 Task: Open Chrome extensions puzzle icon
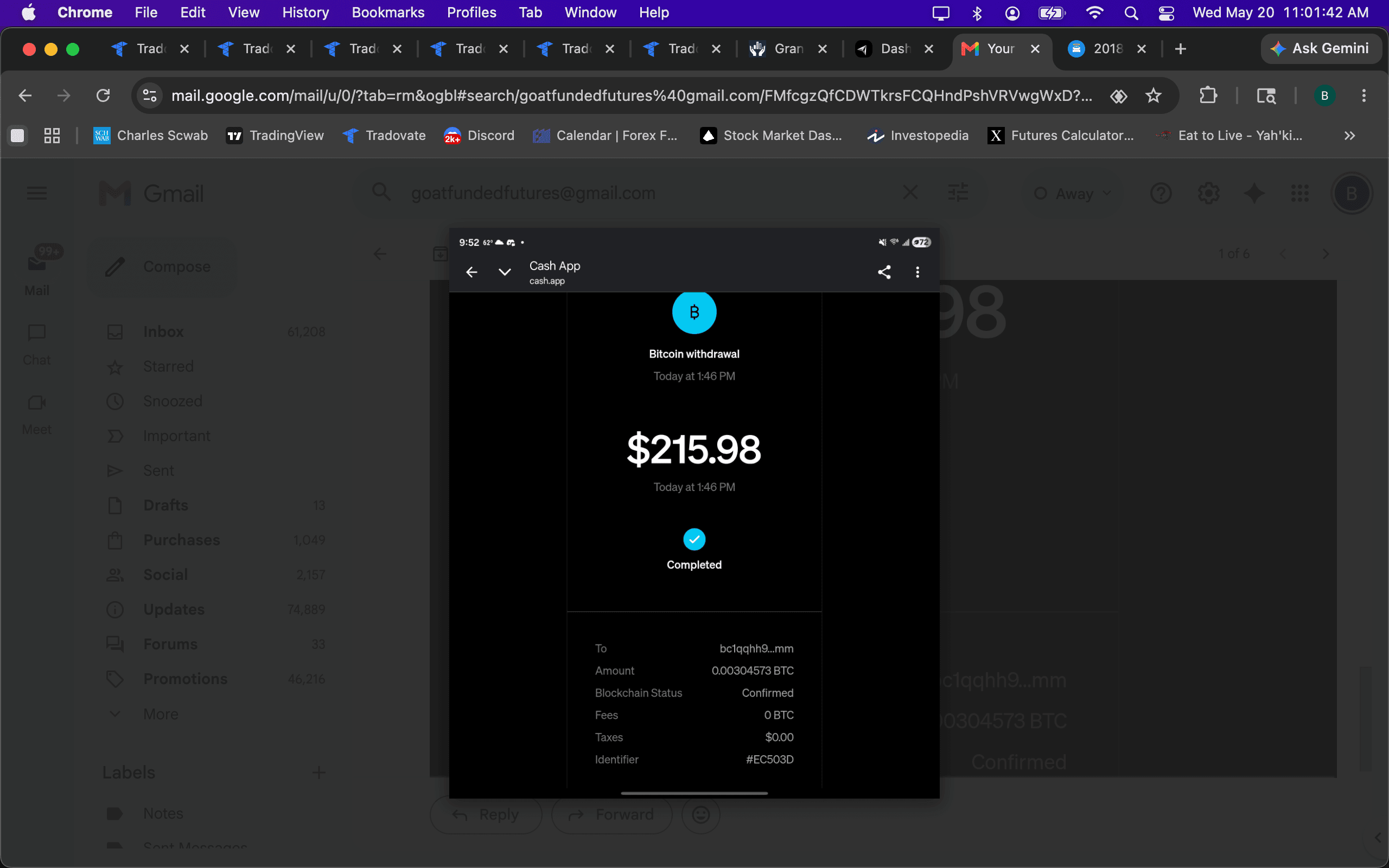coord(1208,95)
